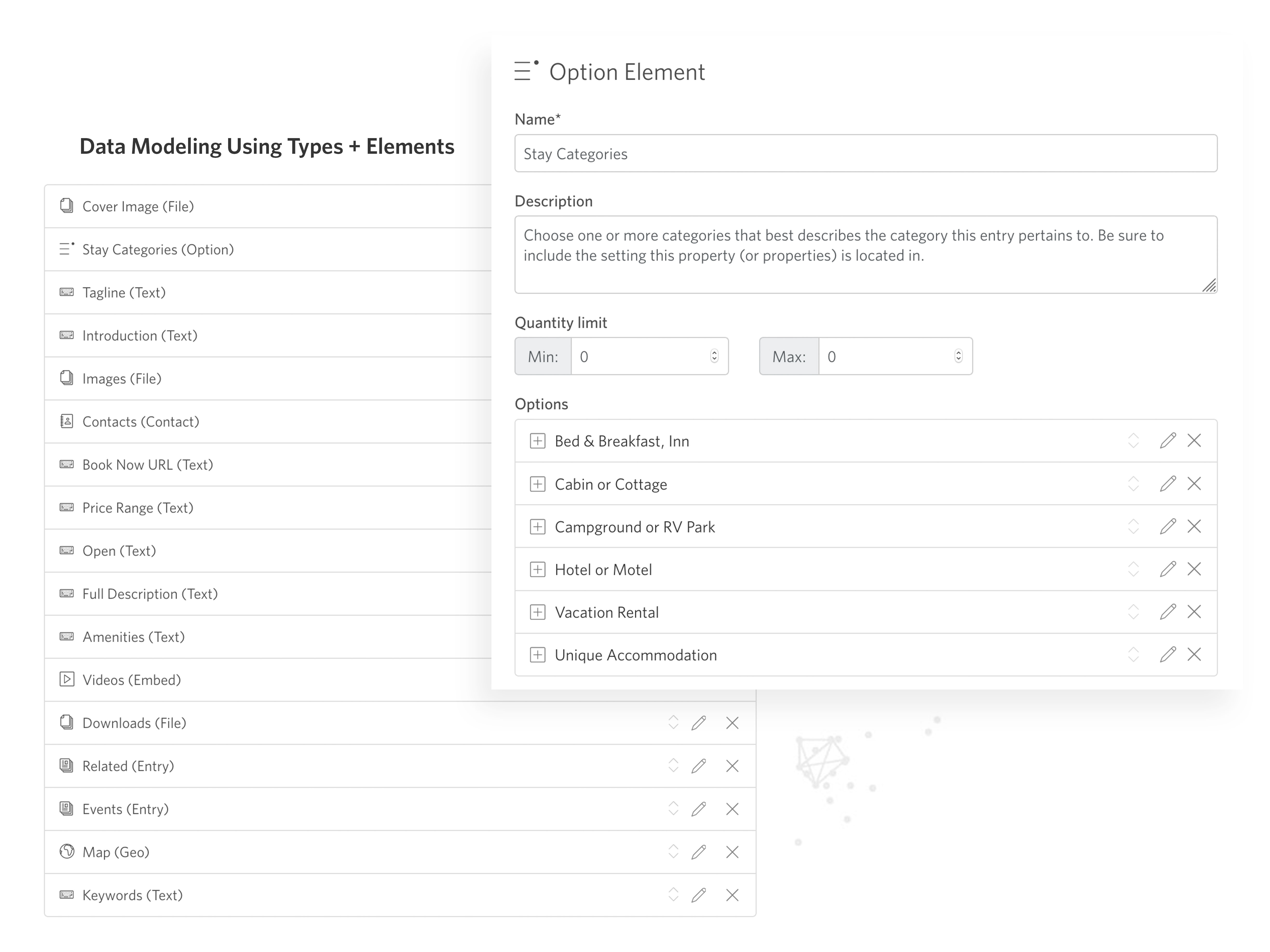Remove the Map (Geo) element
This screenshot has height=952, width=1270.
coord(732,852)
